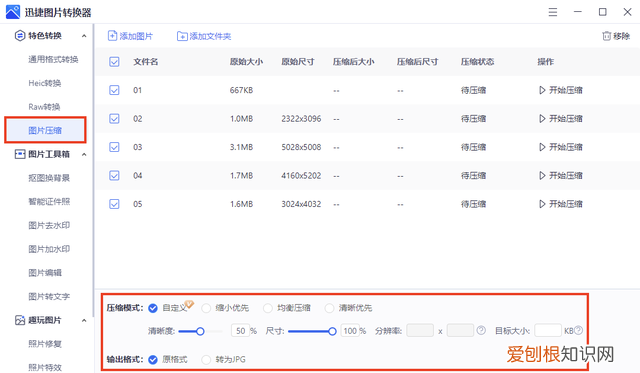Screen dimensions: 640x373
Task: Select 清晰优先 compression mode radio
Action: point(329,308)
